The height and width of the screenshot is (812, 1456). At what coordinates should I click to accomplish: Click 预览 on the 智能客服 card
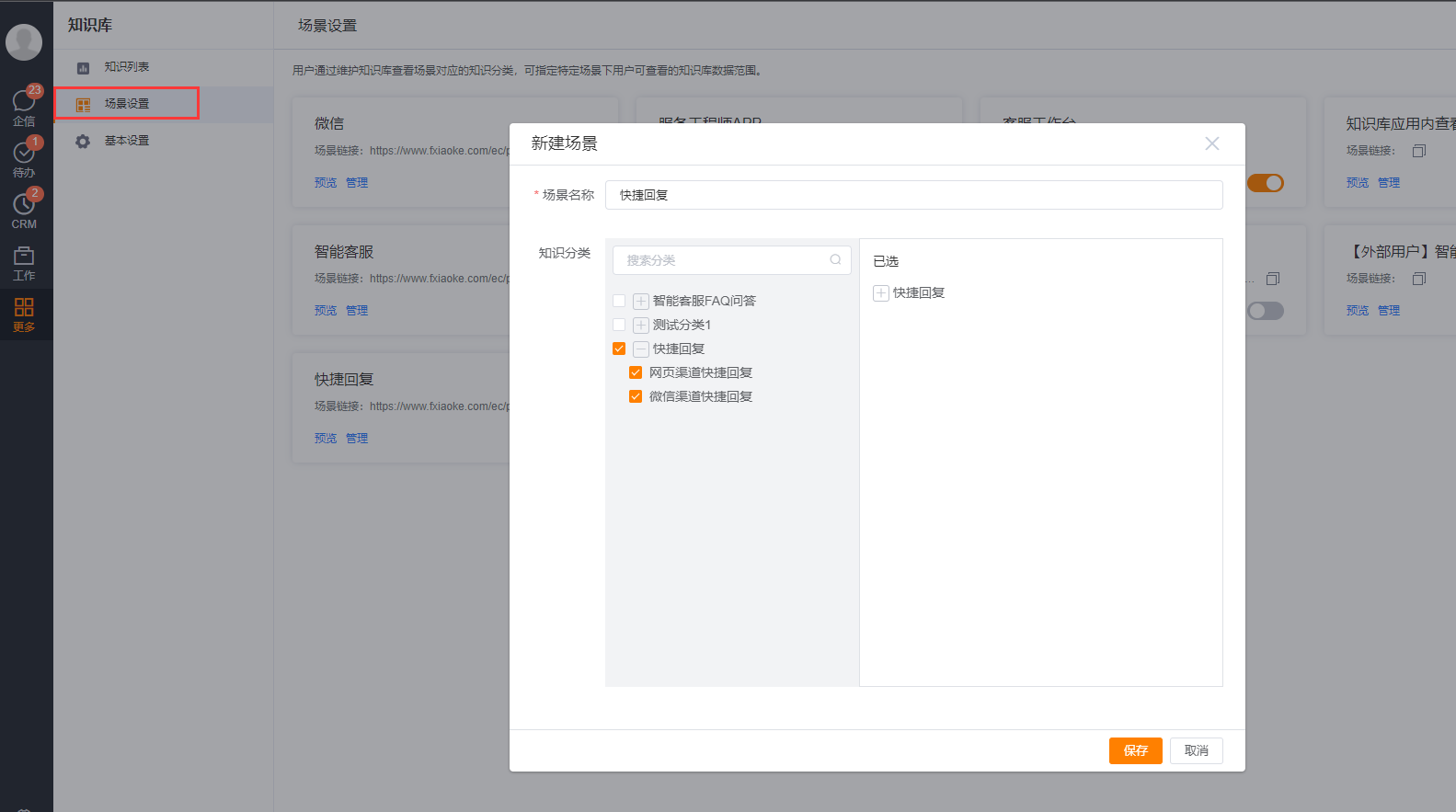tap(326, 311)
